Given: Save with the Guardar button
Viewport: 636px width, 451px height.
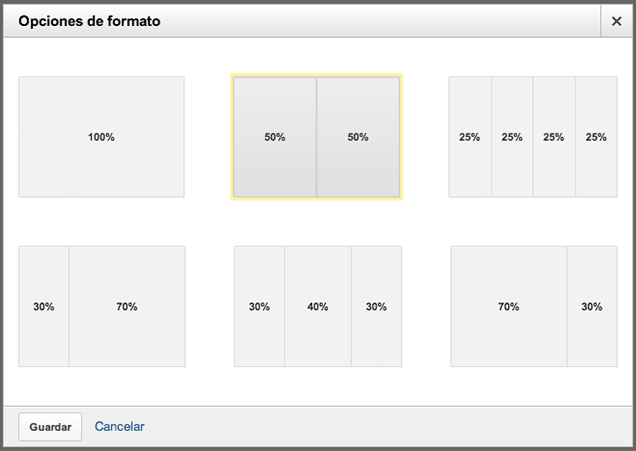Looking at the screenshot, I should pyautogui.click(x=50, y=427).
